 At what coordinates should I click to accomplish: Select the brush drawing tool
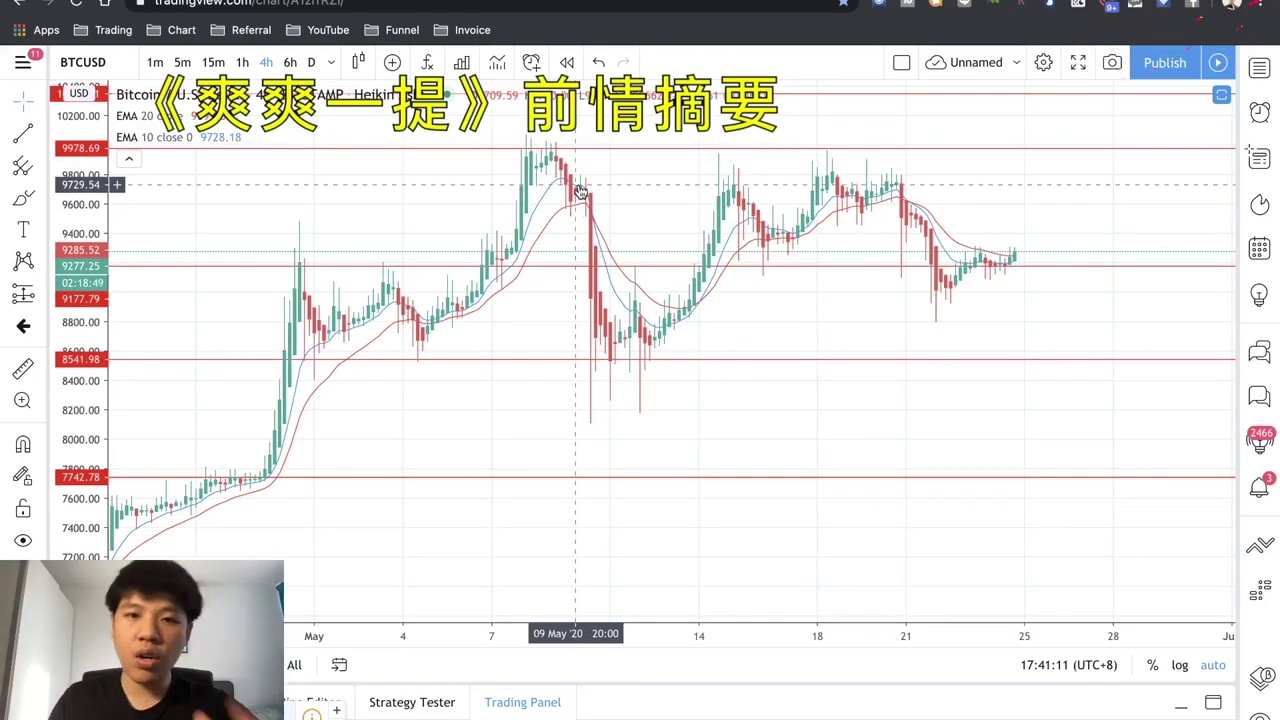pyautogui.click(x=23, y=197)
